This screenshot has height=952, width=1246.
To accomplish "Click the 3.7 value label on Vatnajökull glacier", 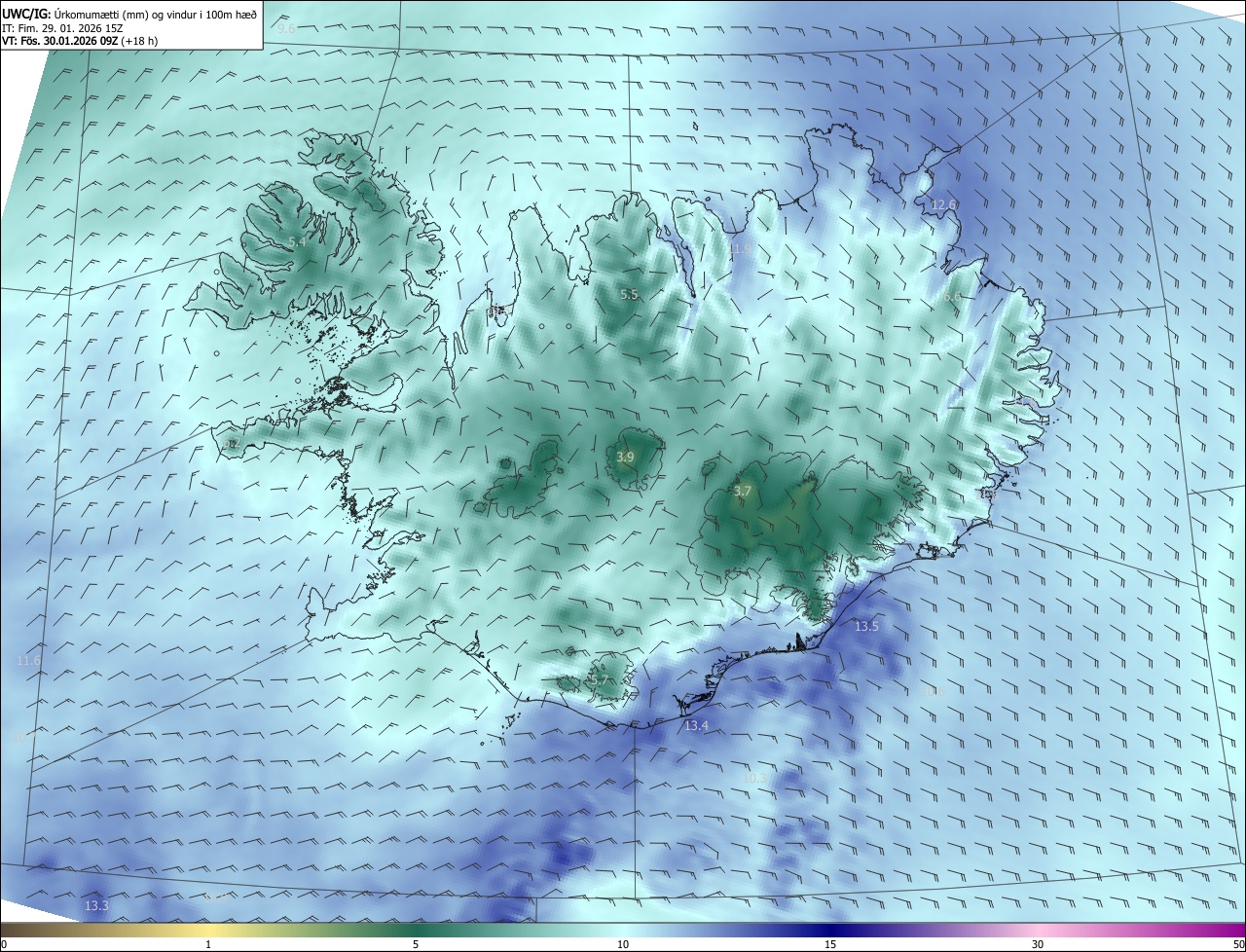I will click(x=743, y=492).
